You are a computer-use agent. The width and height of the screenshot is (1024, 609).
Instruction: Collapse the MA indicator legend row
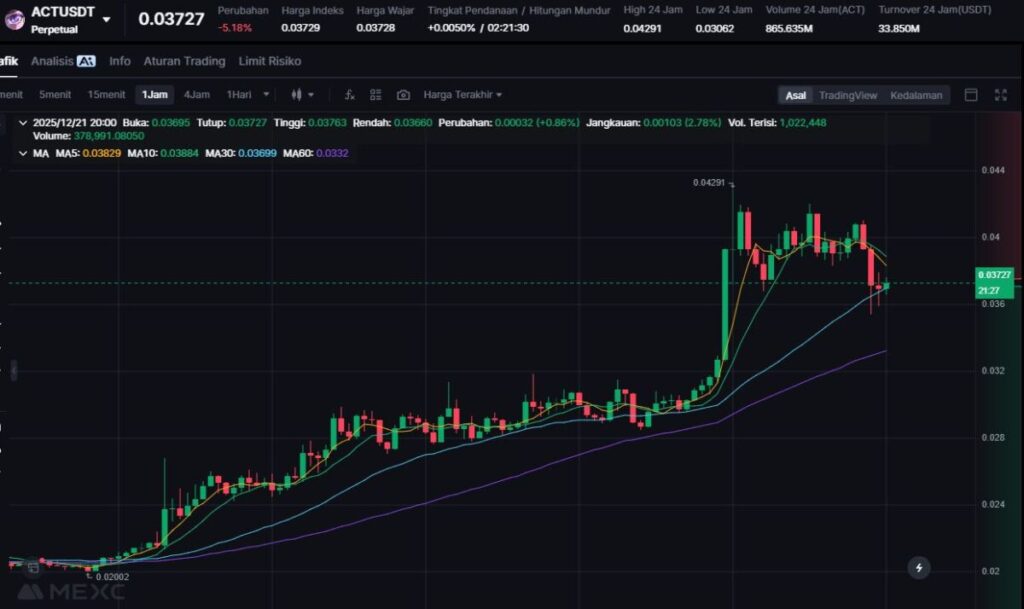(24, 153)
